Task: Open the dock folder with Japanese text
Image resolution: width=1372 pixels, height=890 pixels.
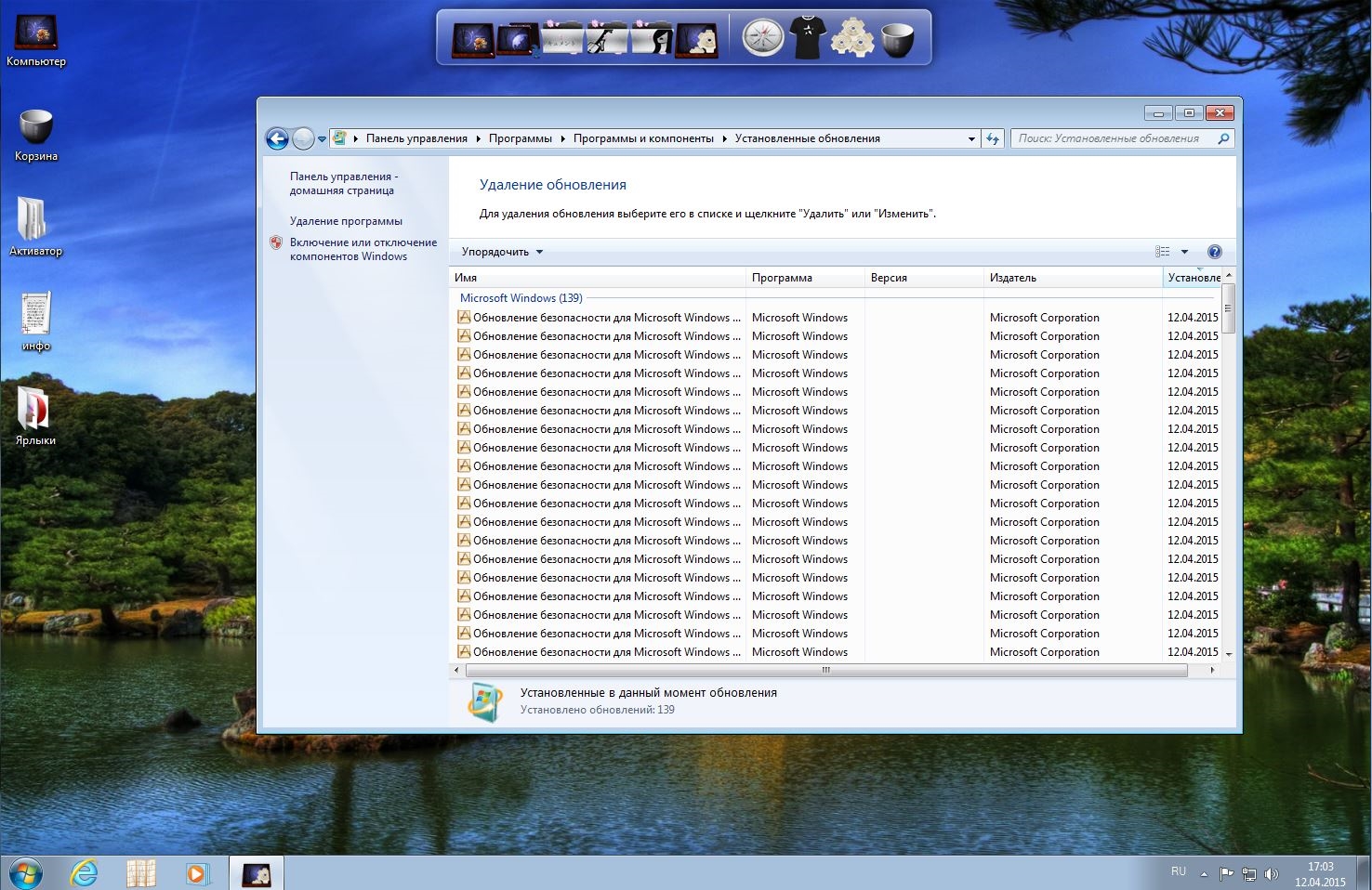Action: click(x=561, y=40)
